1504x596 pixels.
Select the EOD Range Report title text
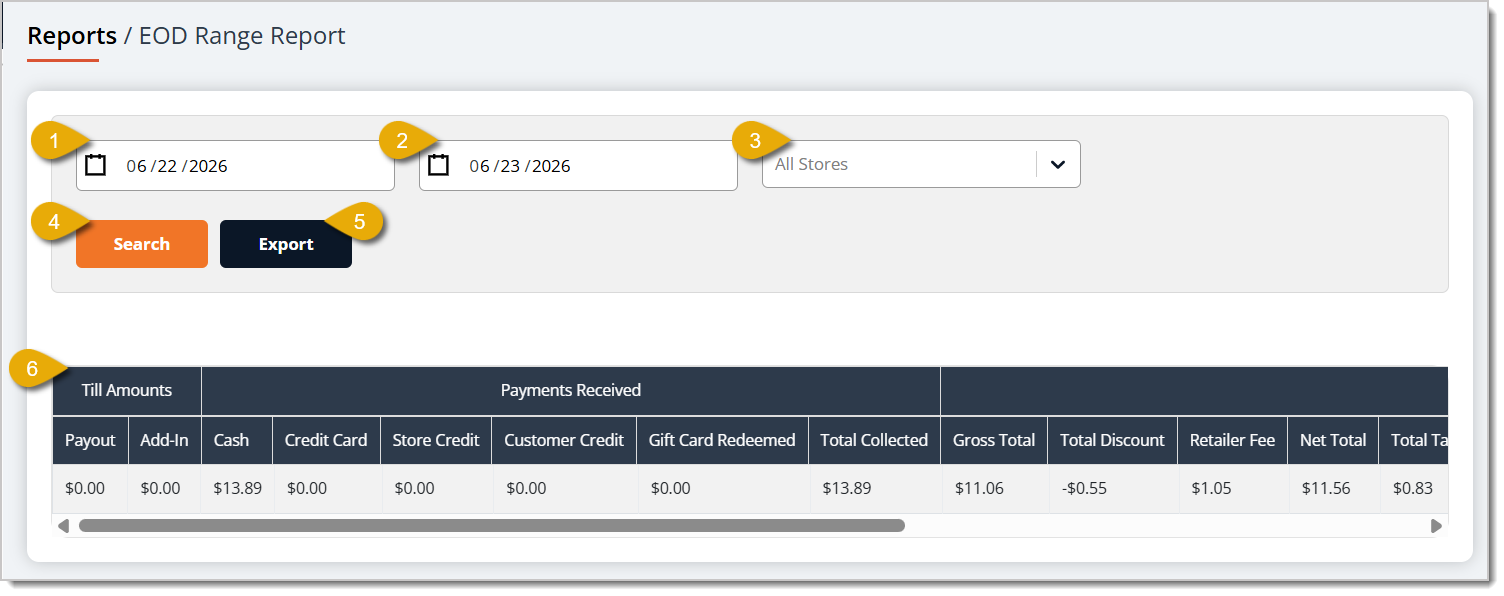(x=242, y=36)
